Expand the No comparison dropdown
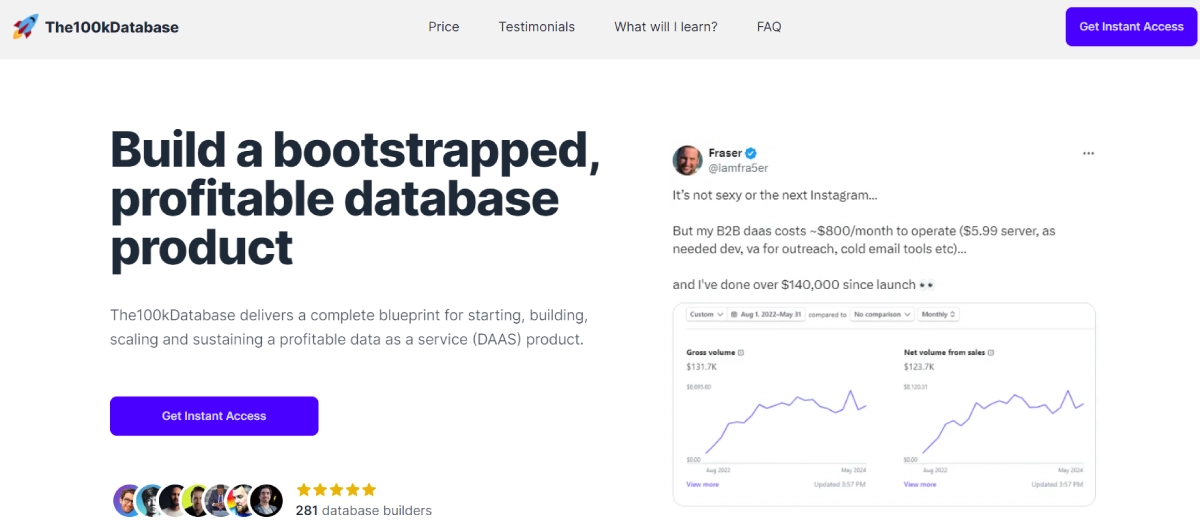This screenshot has height=532, width=1200. pos(881,314)
